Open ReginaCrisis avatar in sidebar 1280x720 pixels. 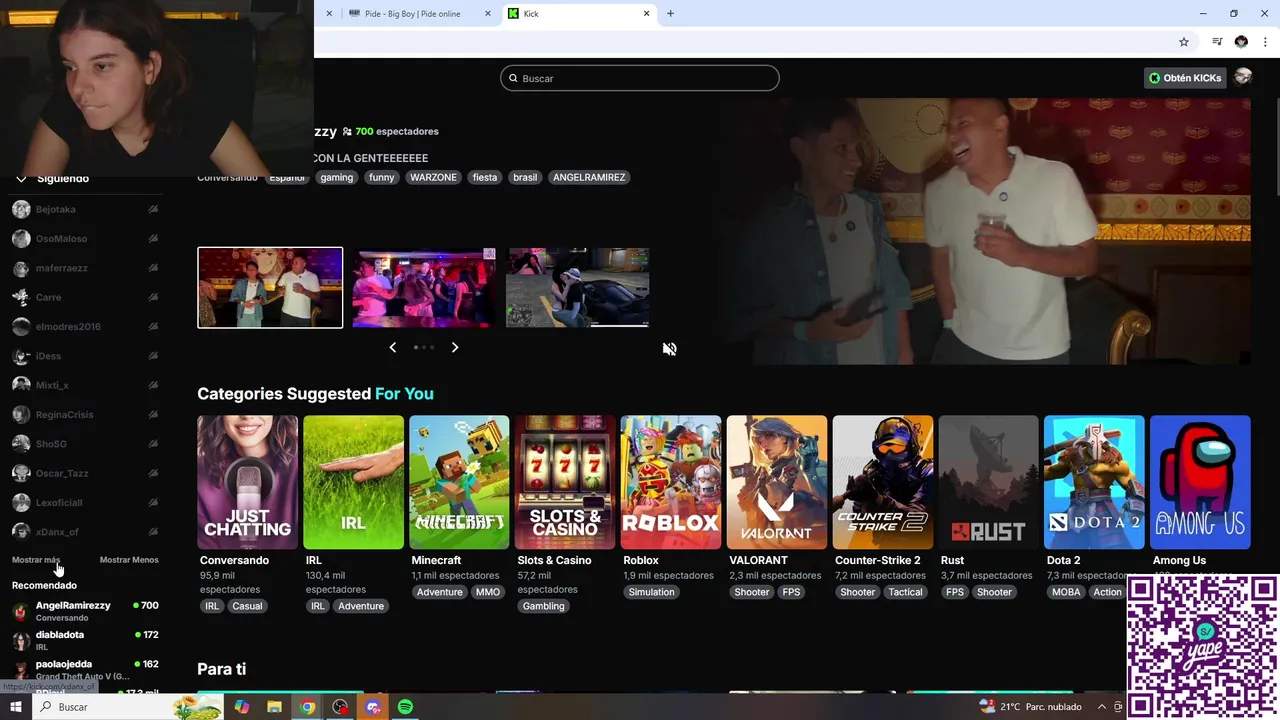[x=21, y=414]
